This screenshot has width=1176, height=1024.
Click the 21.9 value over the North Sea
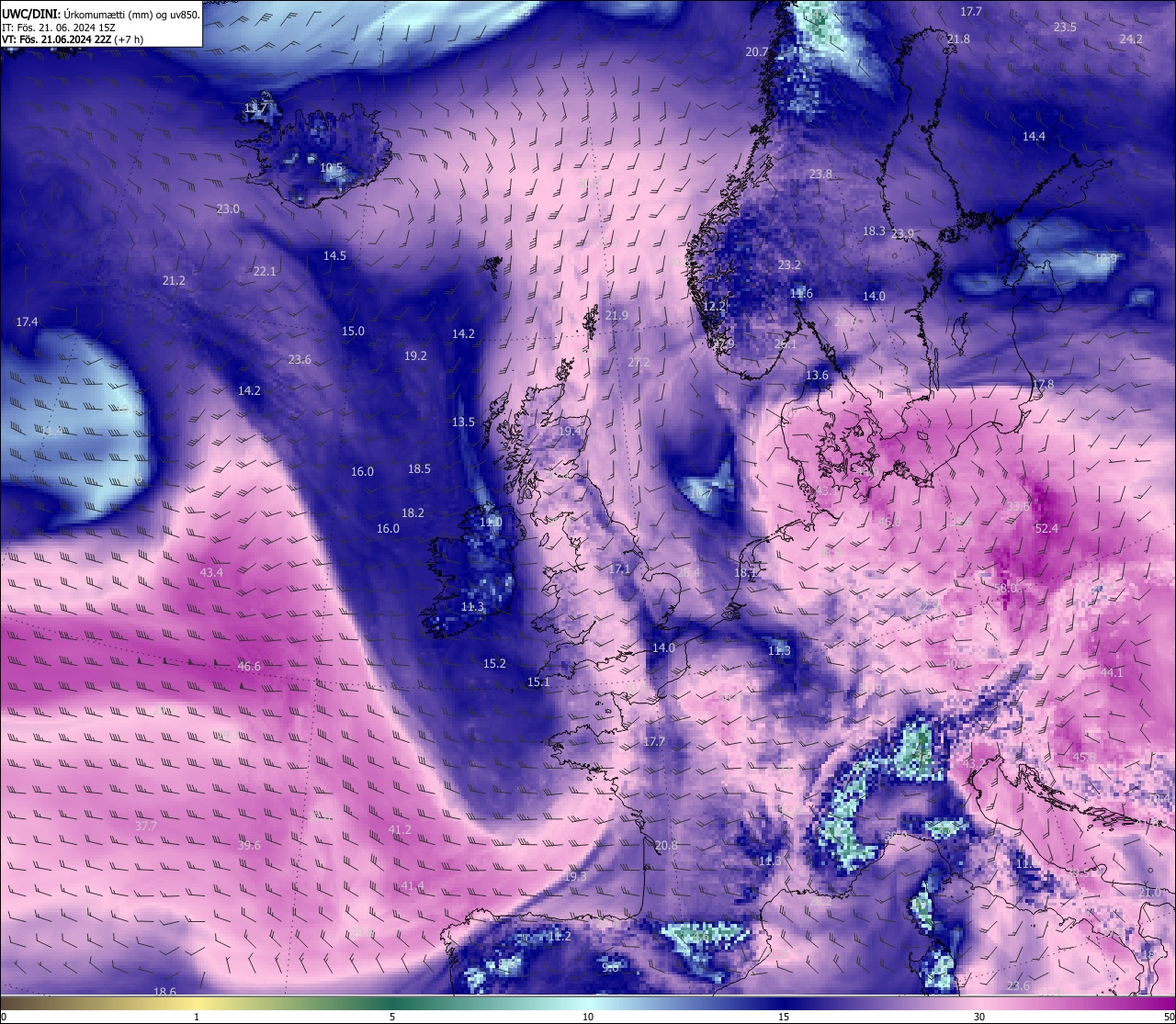[x=616, y=315]
